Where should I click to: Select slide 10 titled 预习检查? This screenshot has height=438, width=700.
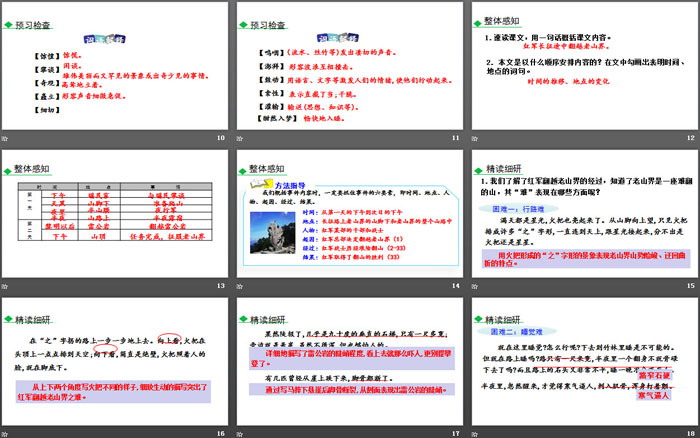(116, 66)
